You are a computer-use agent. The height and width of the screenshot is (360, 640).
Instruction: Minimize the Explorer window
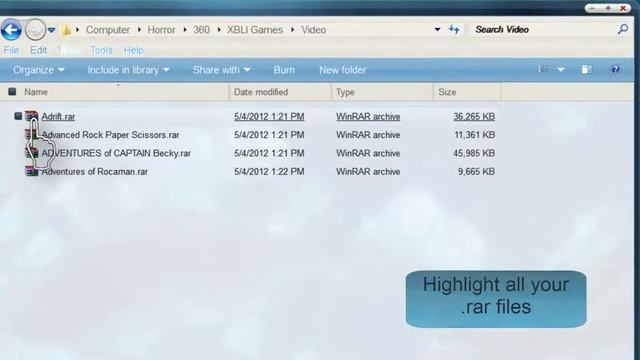(592, 8)
